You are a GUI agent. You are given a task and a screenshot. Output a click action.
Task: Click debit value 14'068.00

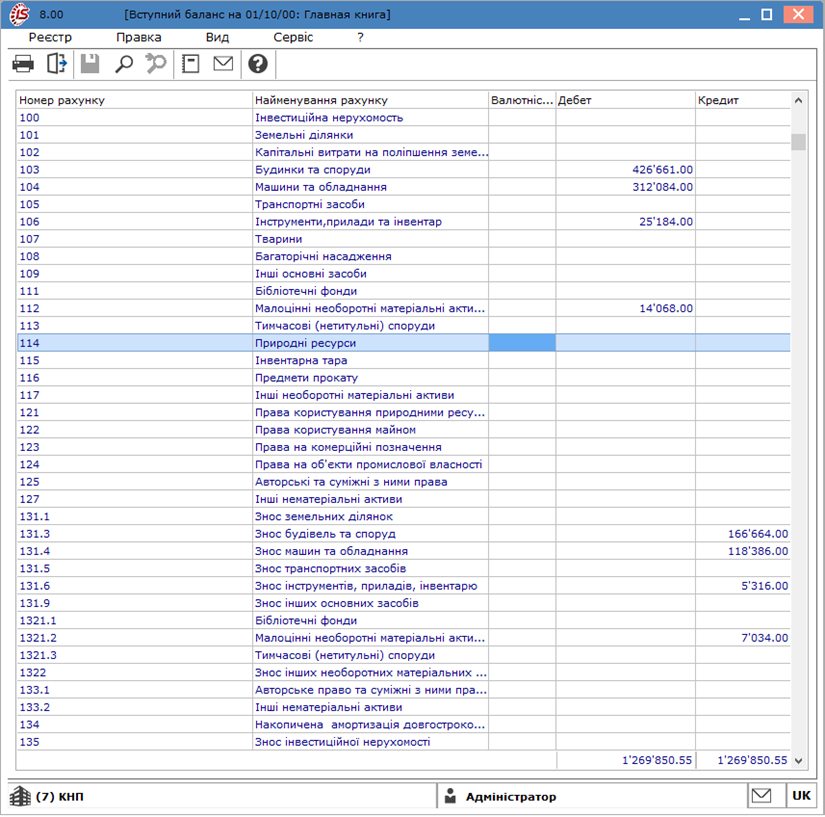[x=666, y=309]
